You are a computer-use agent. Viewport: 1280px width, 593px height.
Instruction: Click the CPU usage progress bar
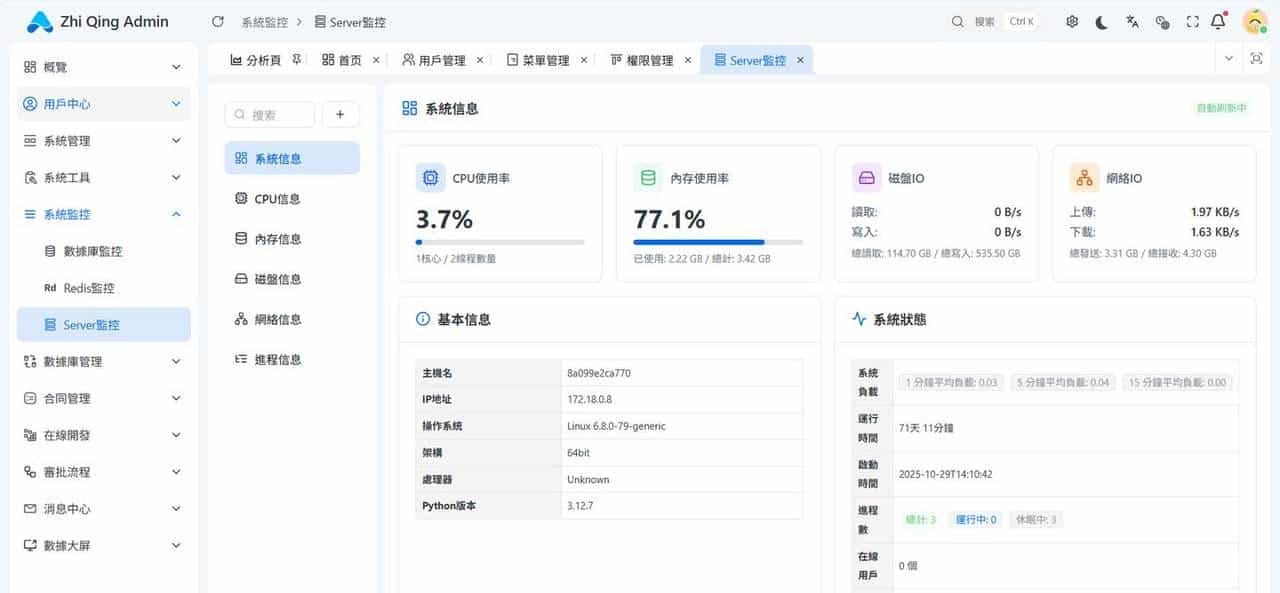[x=499, y=241]
